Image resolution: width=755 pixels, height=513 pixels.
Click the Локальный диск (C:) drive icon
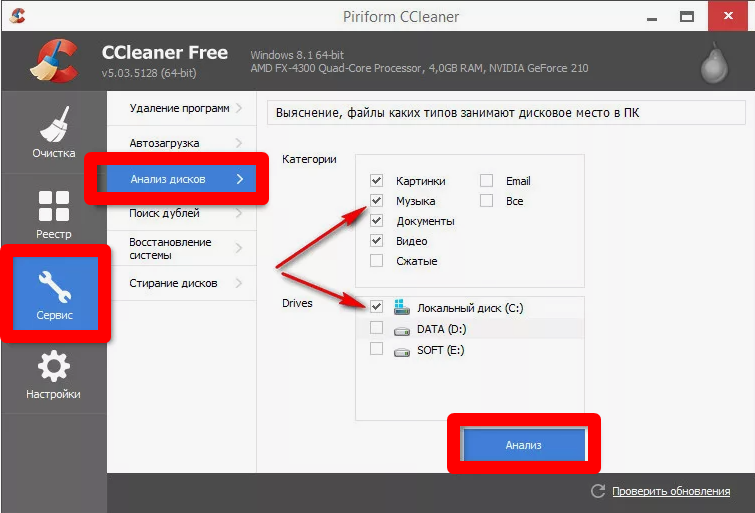pos(401,307)
